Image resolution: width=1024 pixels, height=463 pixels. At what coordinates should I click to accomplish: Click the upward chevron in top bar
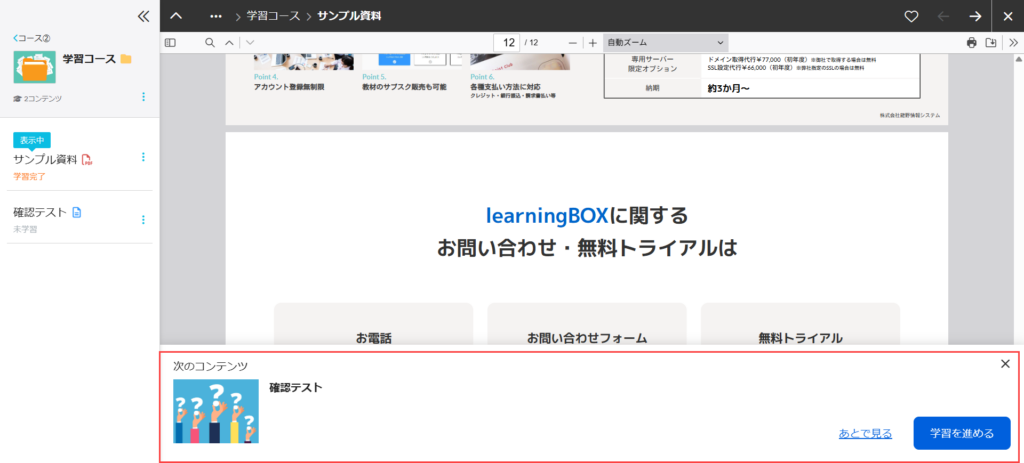coord(176,16)
